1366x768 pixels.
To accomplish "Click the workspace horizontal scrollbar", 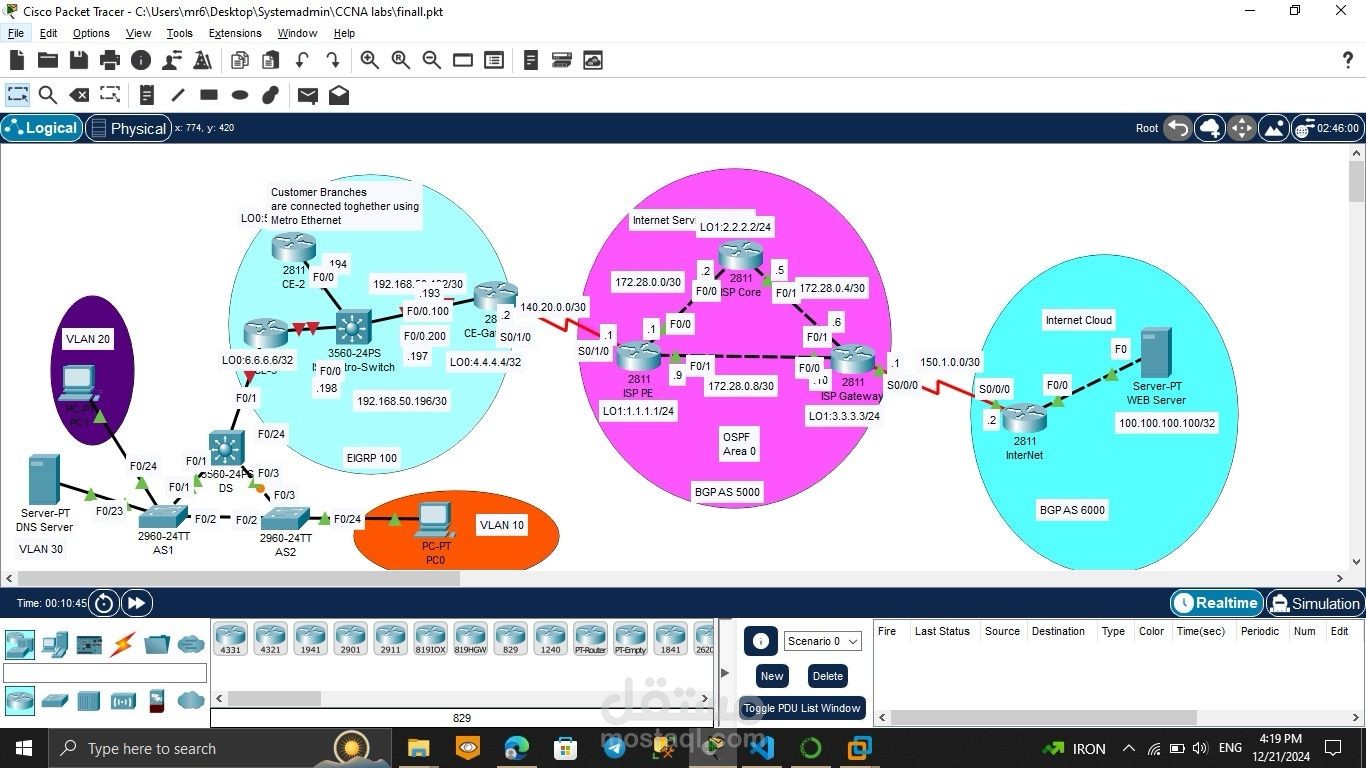I will tap(674, 578).
